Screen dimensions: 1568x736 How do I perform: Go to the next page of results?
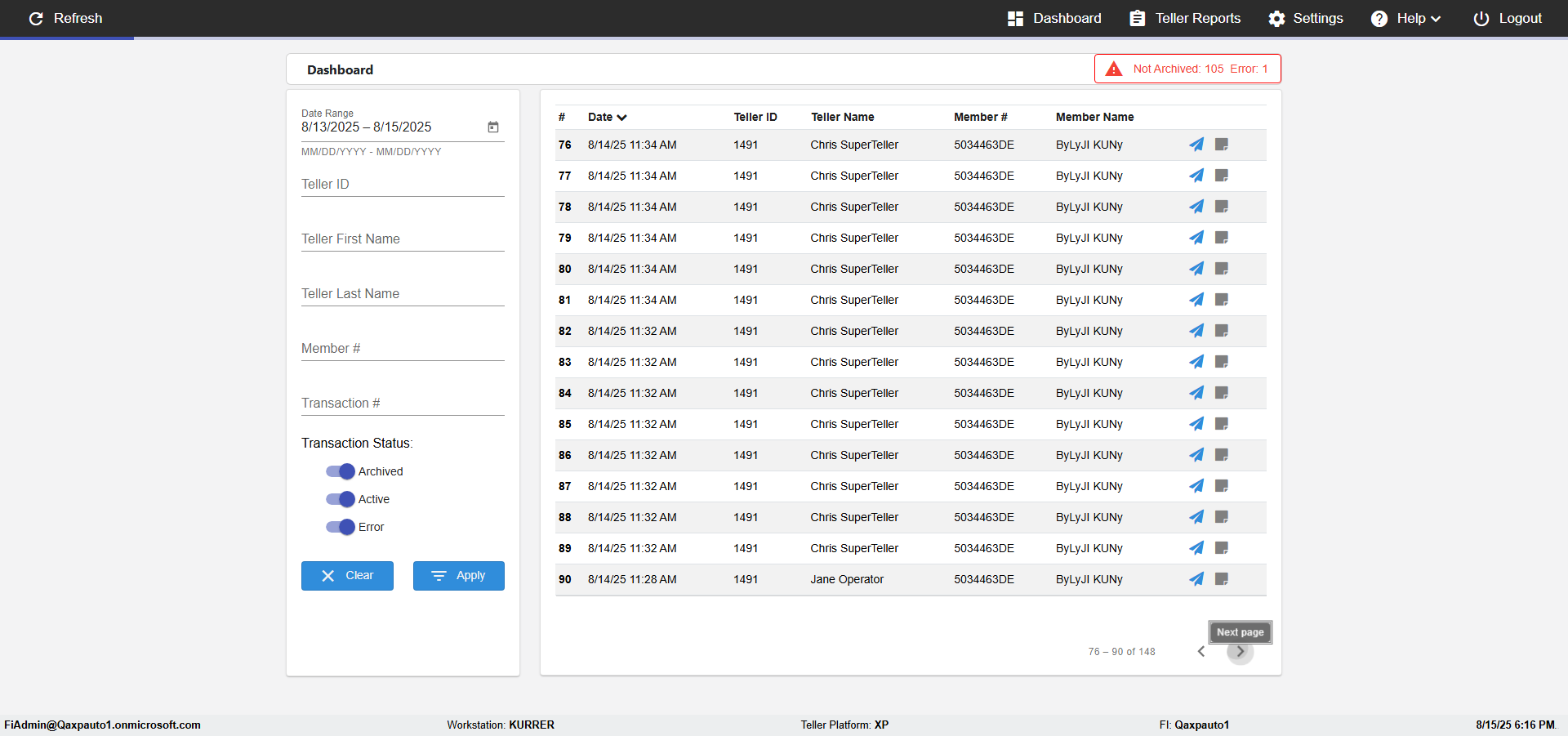[1240, 651]
